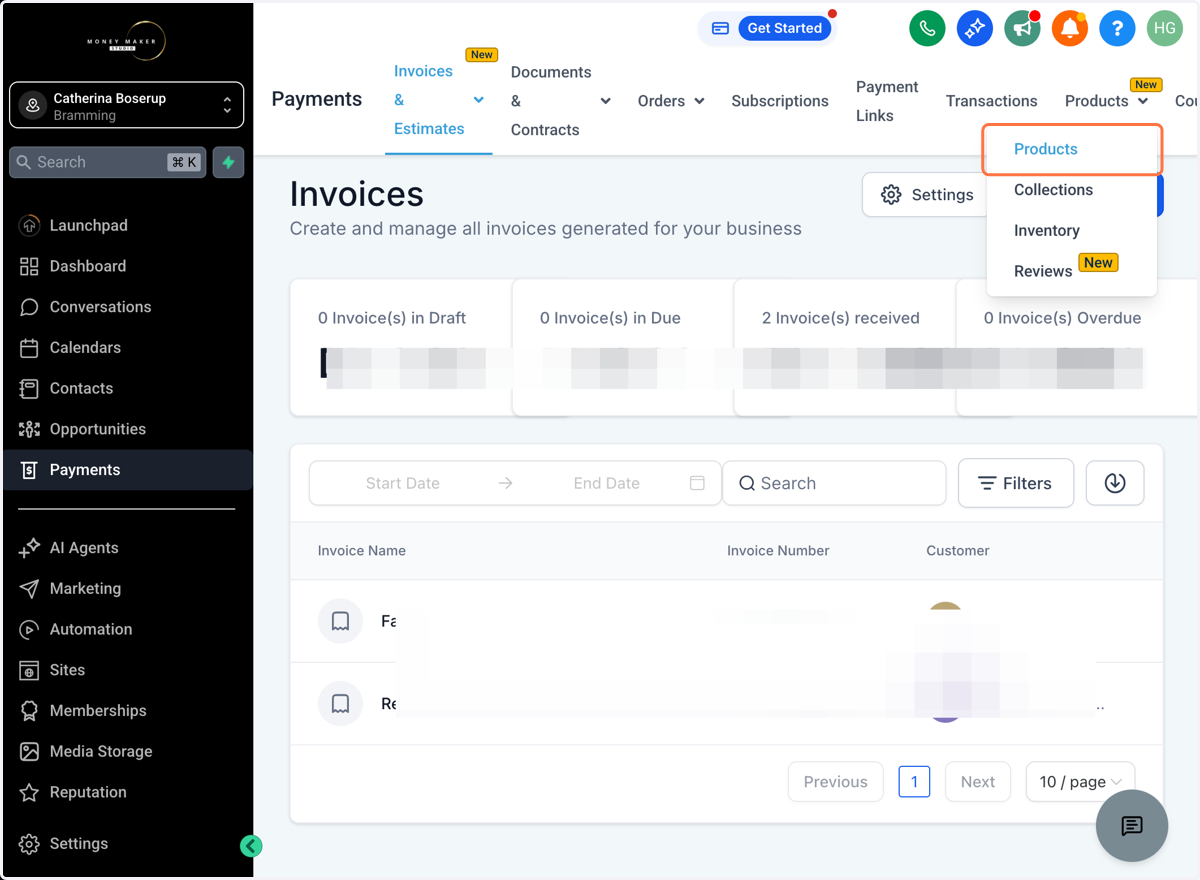Image resolution: width=1200 pixels, height=880 pixels.
Task: Click the 0 Invoice(s) in Due card
Action: point(623,347)
